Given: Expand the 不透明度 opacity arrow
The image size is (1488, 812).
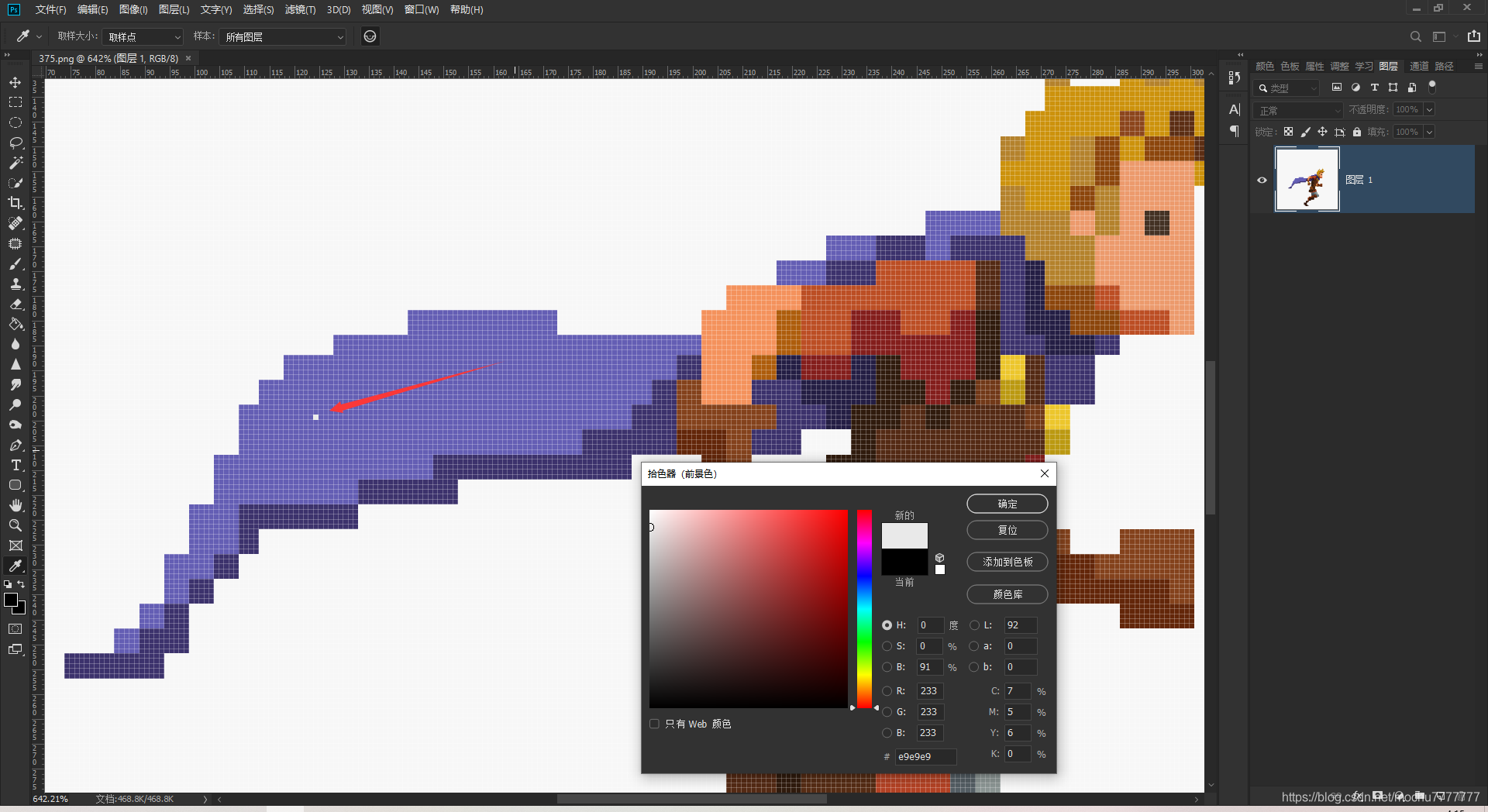Looking at the screenshot, I should click(1429, 110).
